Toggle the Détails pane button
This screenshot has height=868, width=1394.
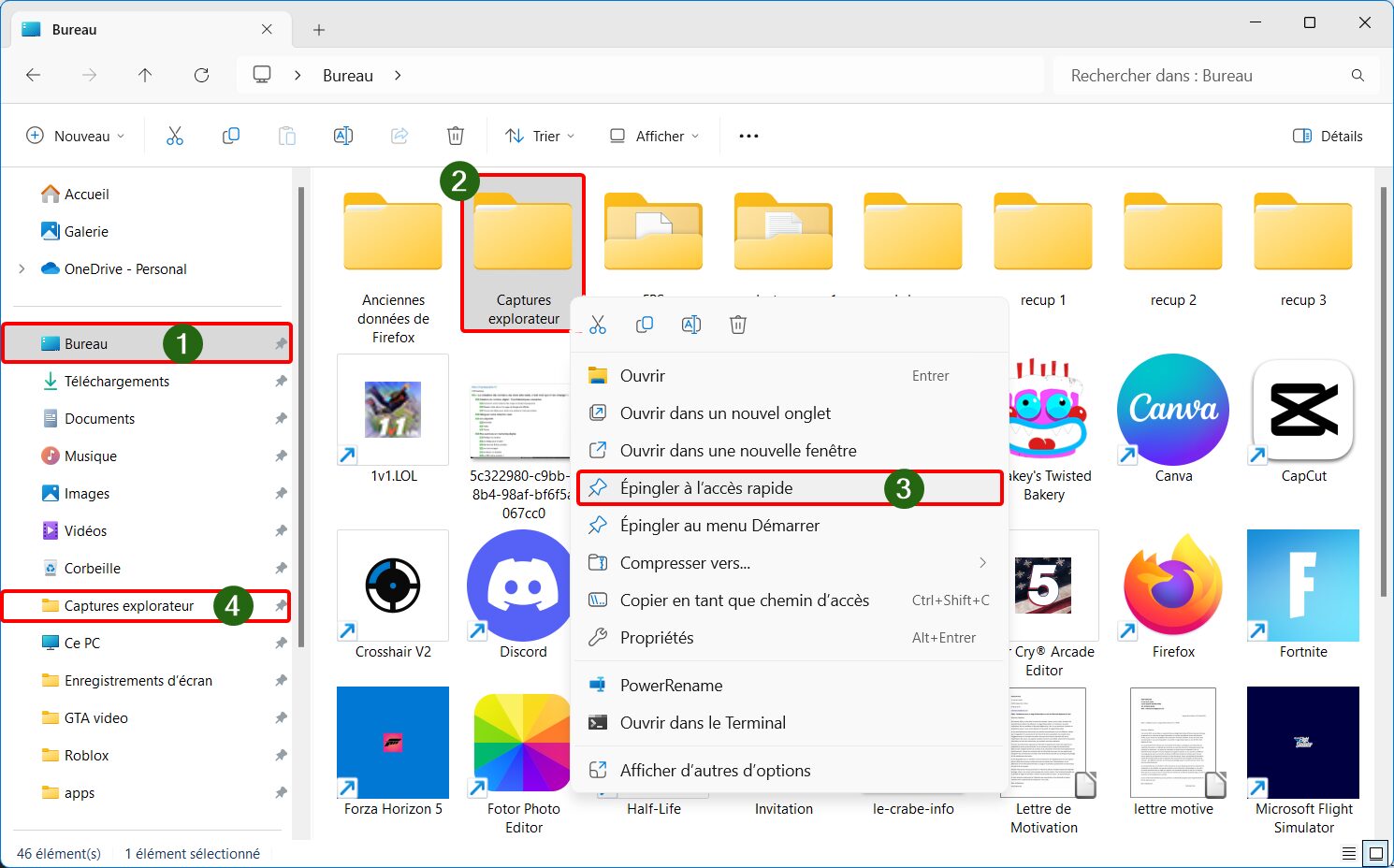point(1328,136)
